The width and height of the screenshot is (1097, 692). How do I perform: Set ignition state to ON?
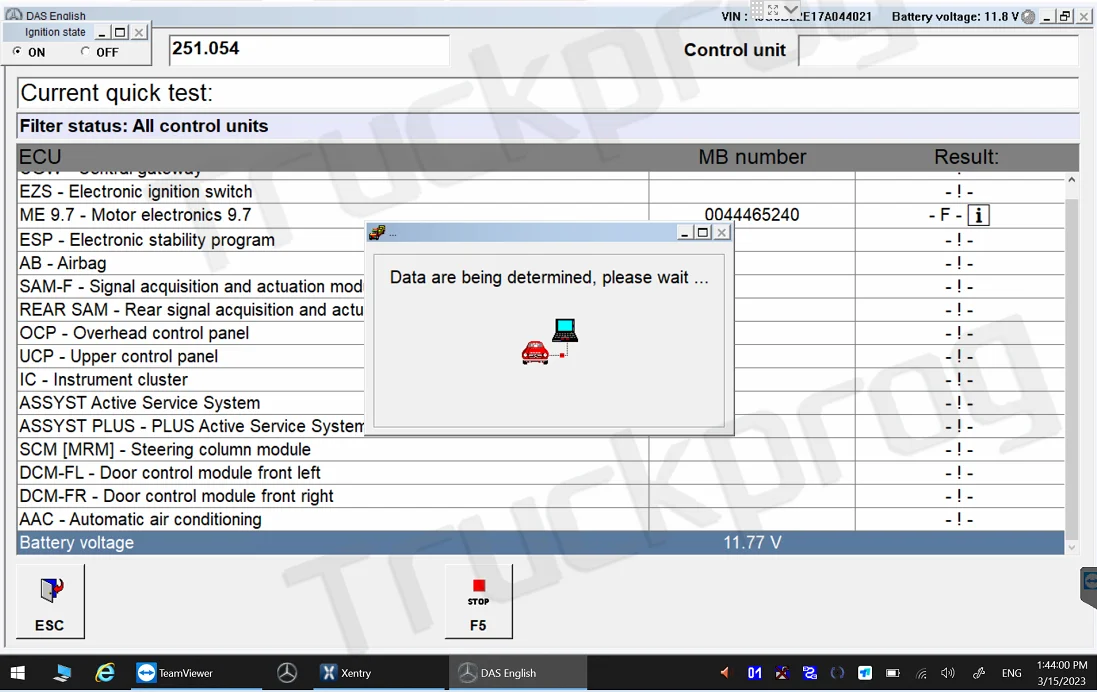(x=17, y=51)
